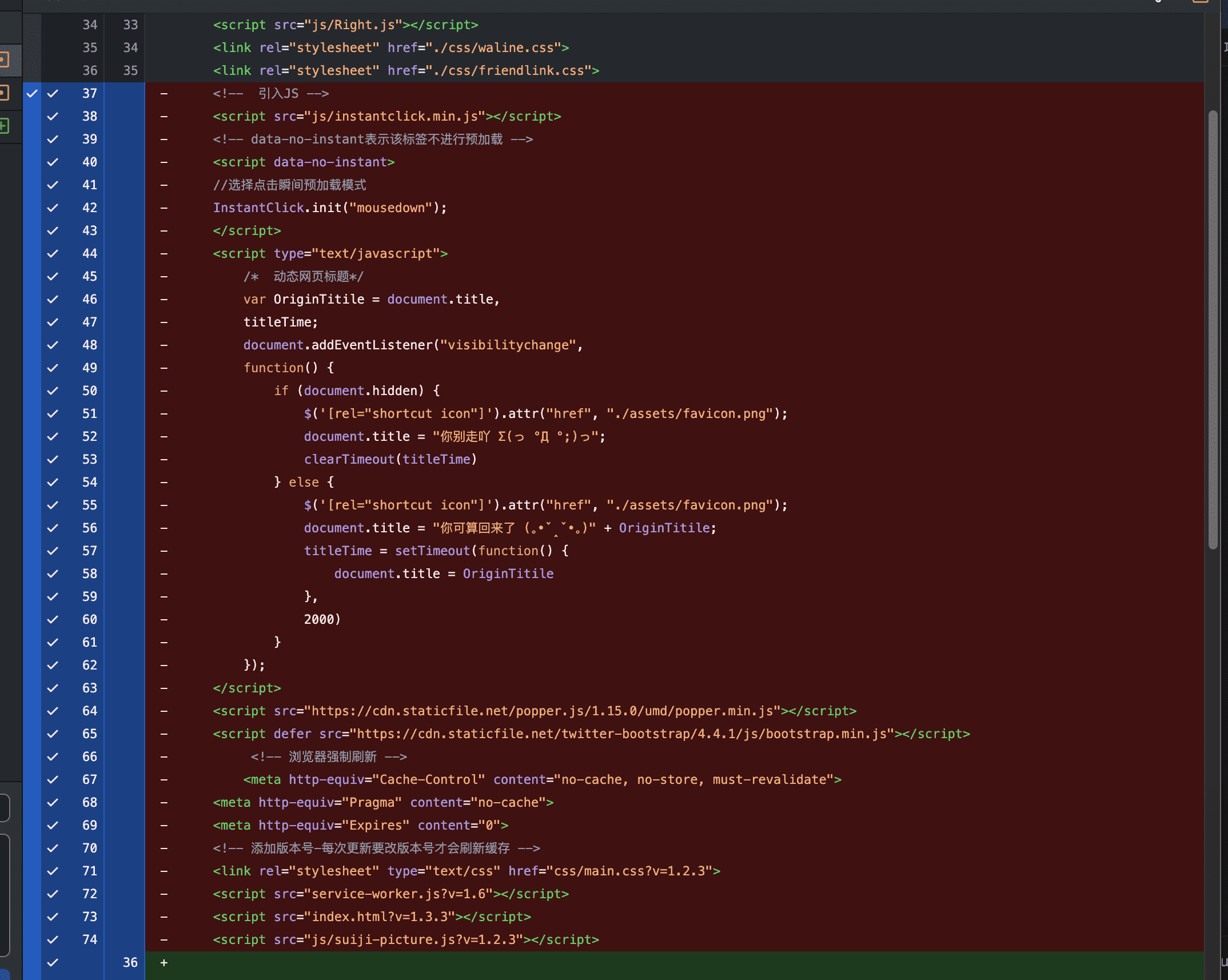
Task: Uncheck the line 38 selection checkmark
Action: (x=53, y=116)
